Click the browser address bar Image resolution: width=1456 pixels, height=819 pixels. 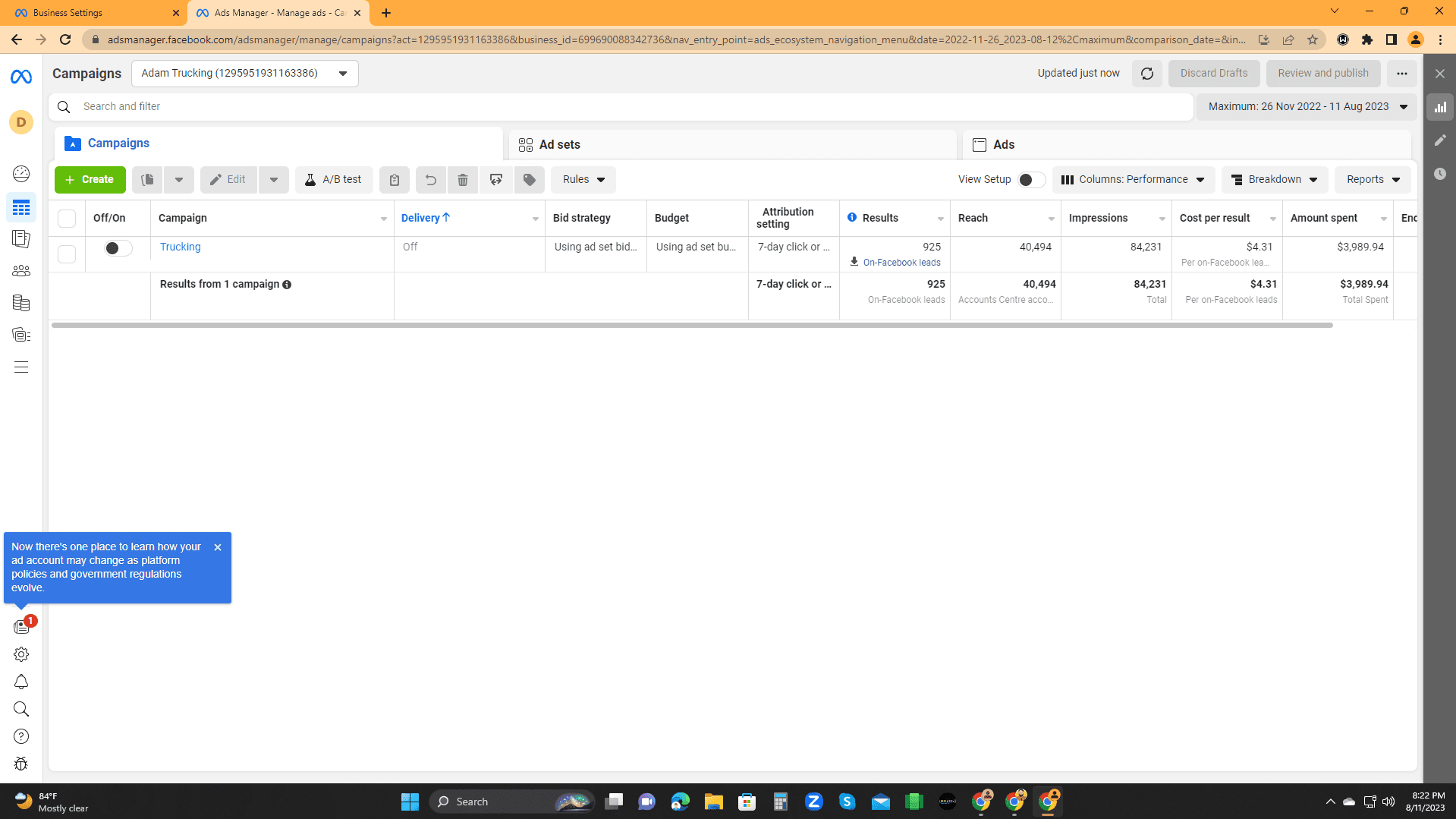675,39
